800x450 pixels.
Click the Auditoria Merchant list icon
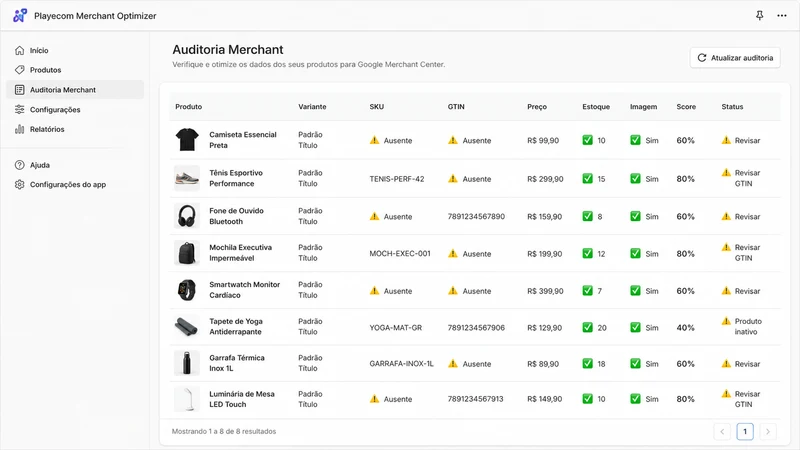19,90
